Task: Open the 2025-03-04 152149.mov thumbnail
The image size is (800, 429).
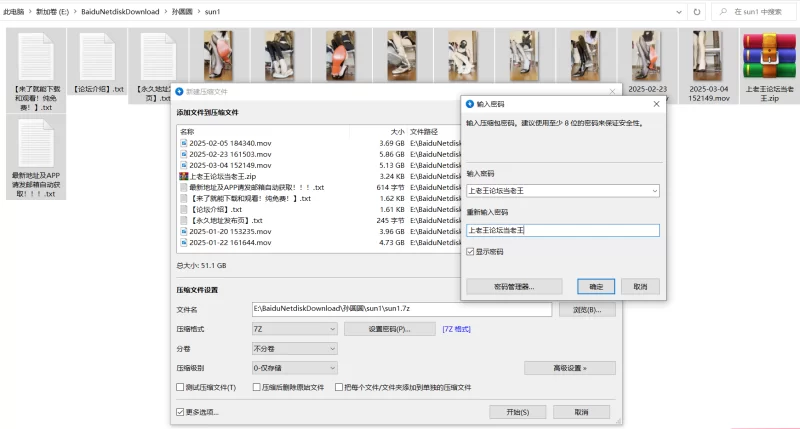Action: coord(708,56)
